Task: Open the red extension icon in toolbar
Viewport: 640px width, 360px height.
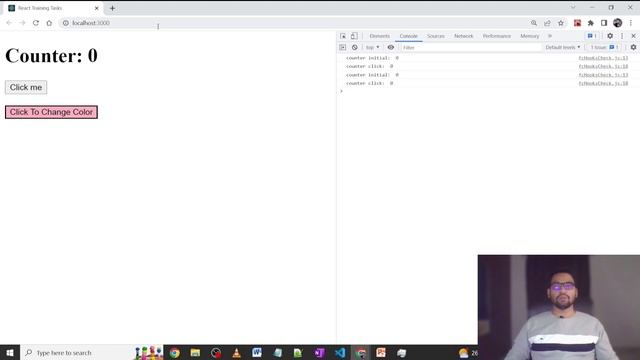Action: 577,23
